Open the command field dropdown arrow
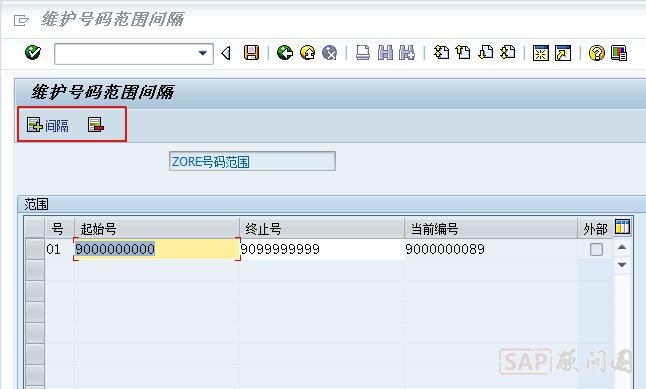 [203, 53]
